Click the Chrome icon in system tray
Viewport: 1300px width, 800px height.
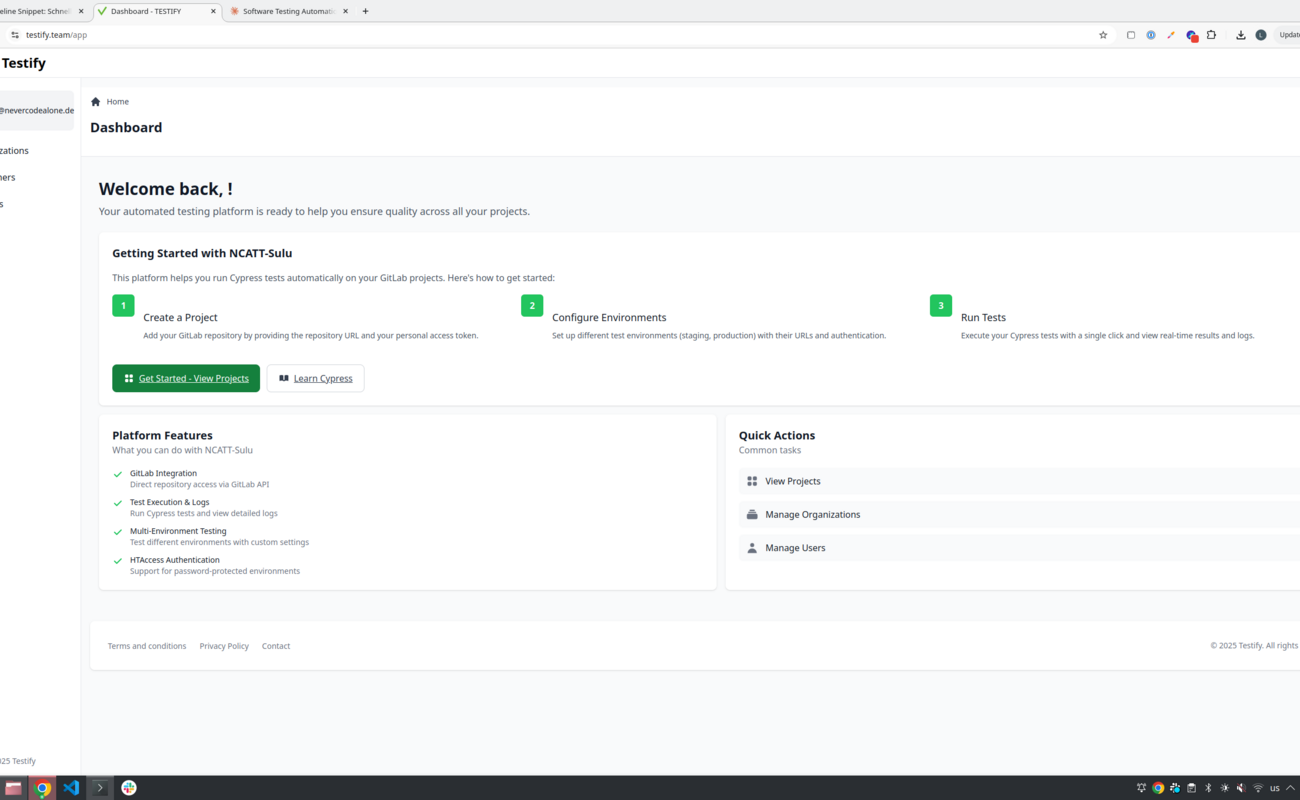tap(1158, 788)
